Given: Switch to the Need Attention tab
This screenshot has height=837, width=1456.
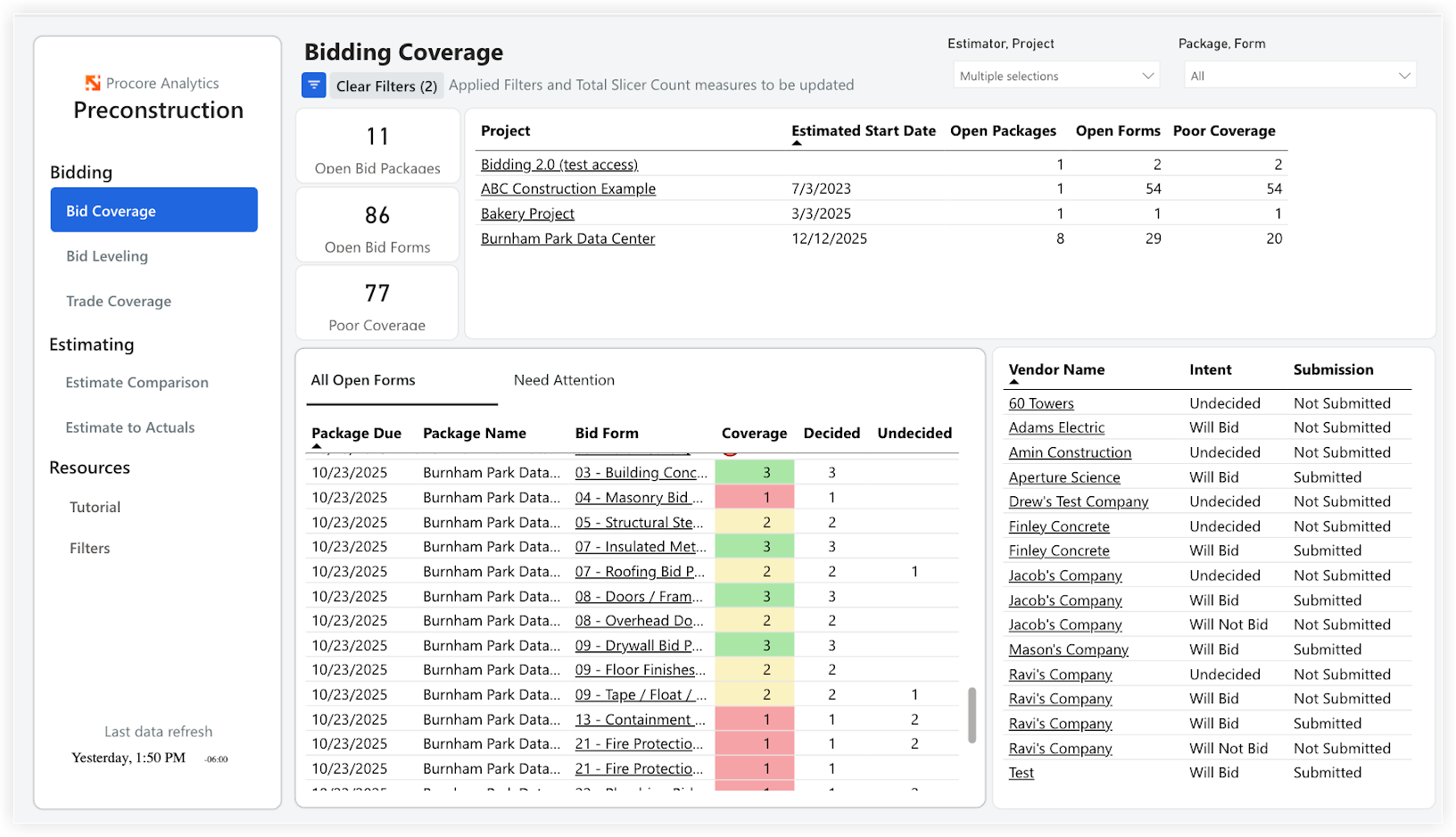Looking at the screenshot, I should pos(564,379).
